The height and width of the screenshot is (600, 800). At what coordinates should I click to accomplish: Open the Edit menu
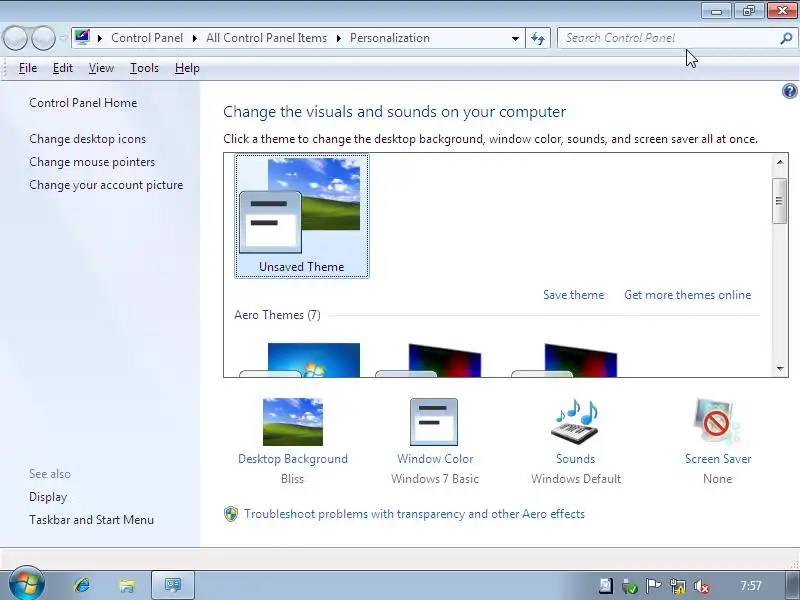tap(63, 68)
